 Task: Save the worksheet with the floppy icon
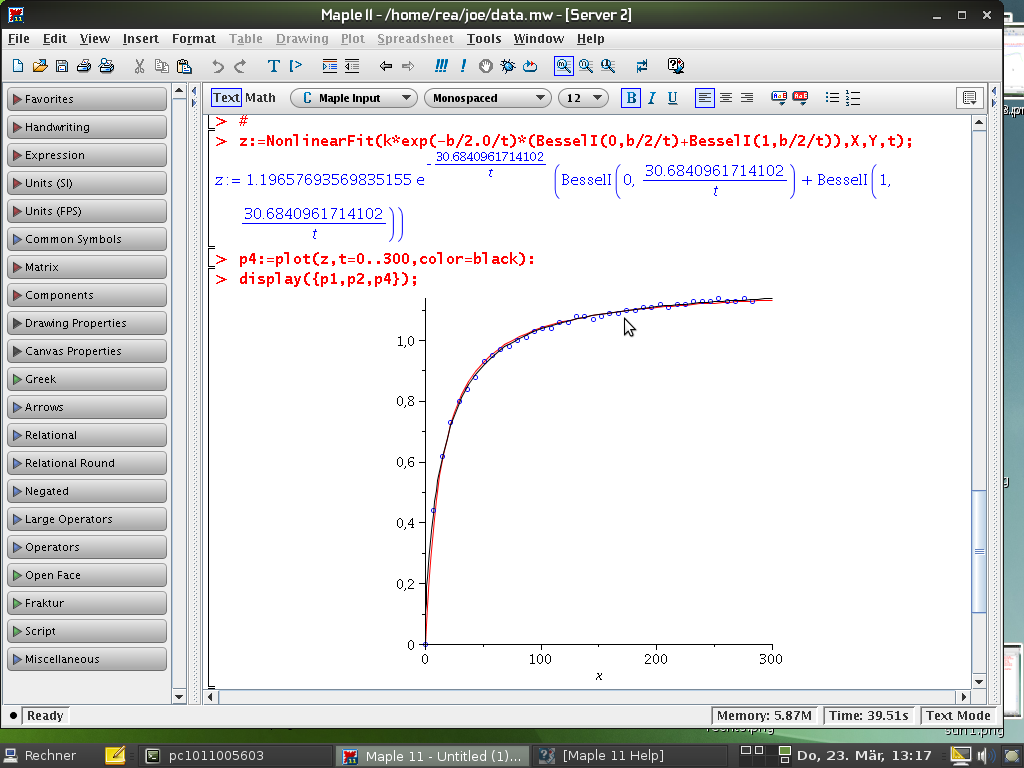62,66
